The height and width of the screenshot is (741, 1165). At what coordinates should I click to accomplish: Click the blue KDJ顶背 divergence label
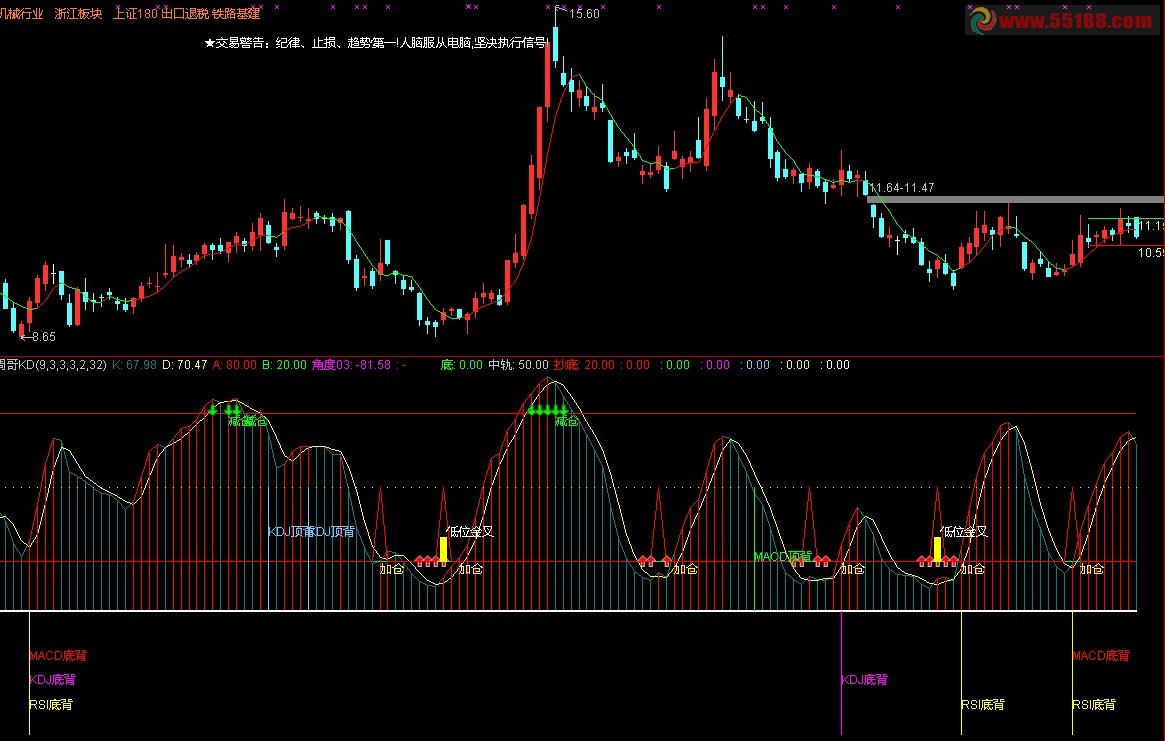tap(290, 532)
